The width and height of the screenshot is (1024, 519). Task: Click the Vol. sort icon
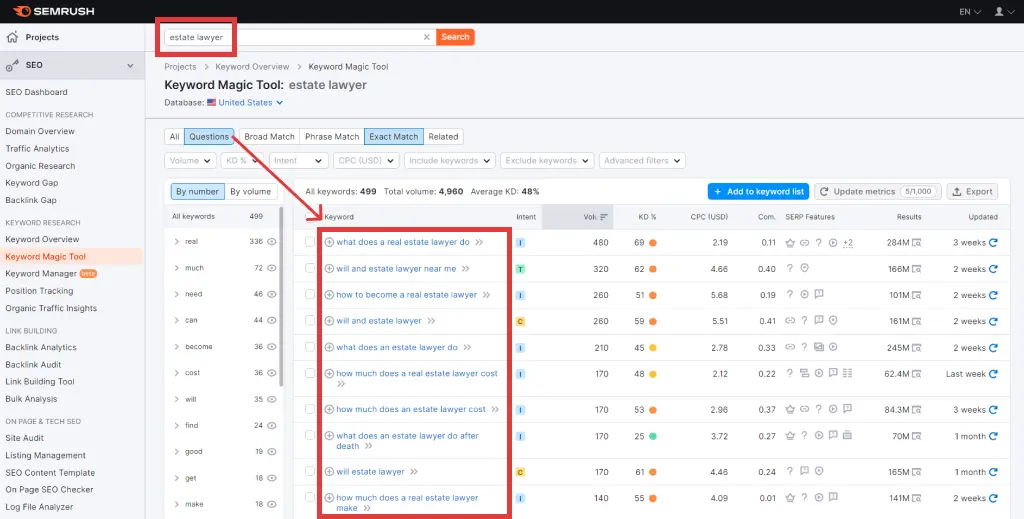click(604, 217)
